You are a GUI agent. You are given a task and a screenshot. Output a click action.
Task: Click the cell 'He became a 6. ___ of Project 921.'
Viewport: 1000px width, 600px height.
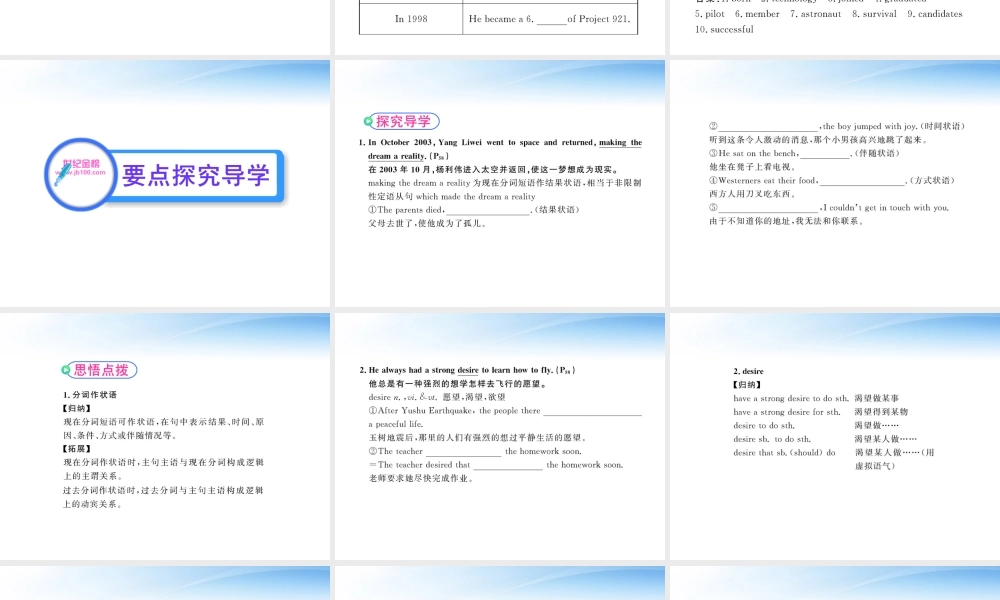point(550,18)
